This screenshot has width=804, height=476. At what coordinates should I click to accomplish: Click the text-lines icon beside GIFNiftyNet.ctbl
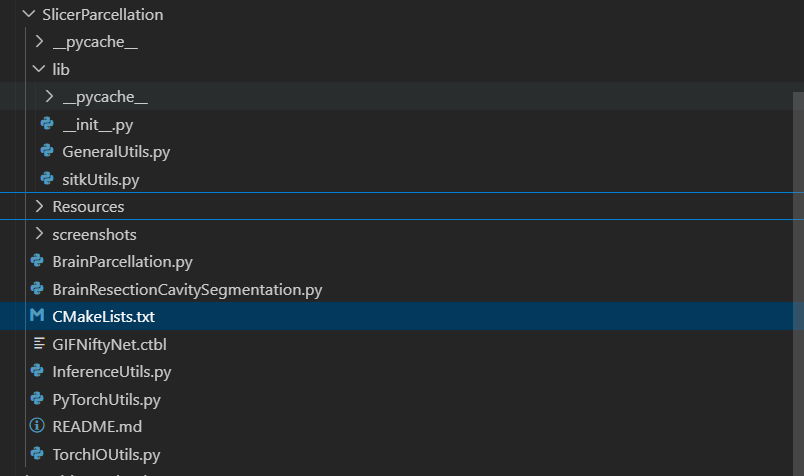click(39, 343)
